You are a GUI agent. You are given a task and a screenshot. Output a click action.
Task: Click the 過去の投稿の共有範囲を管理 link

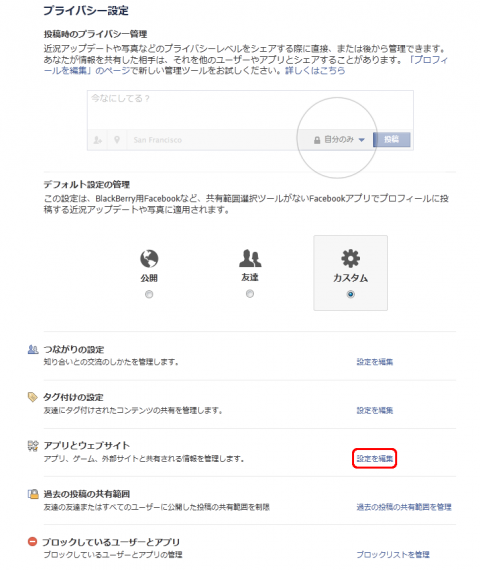coord(404,507)
